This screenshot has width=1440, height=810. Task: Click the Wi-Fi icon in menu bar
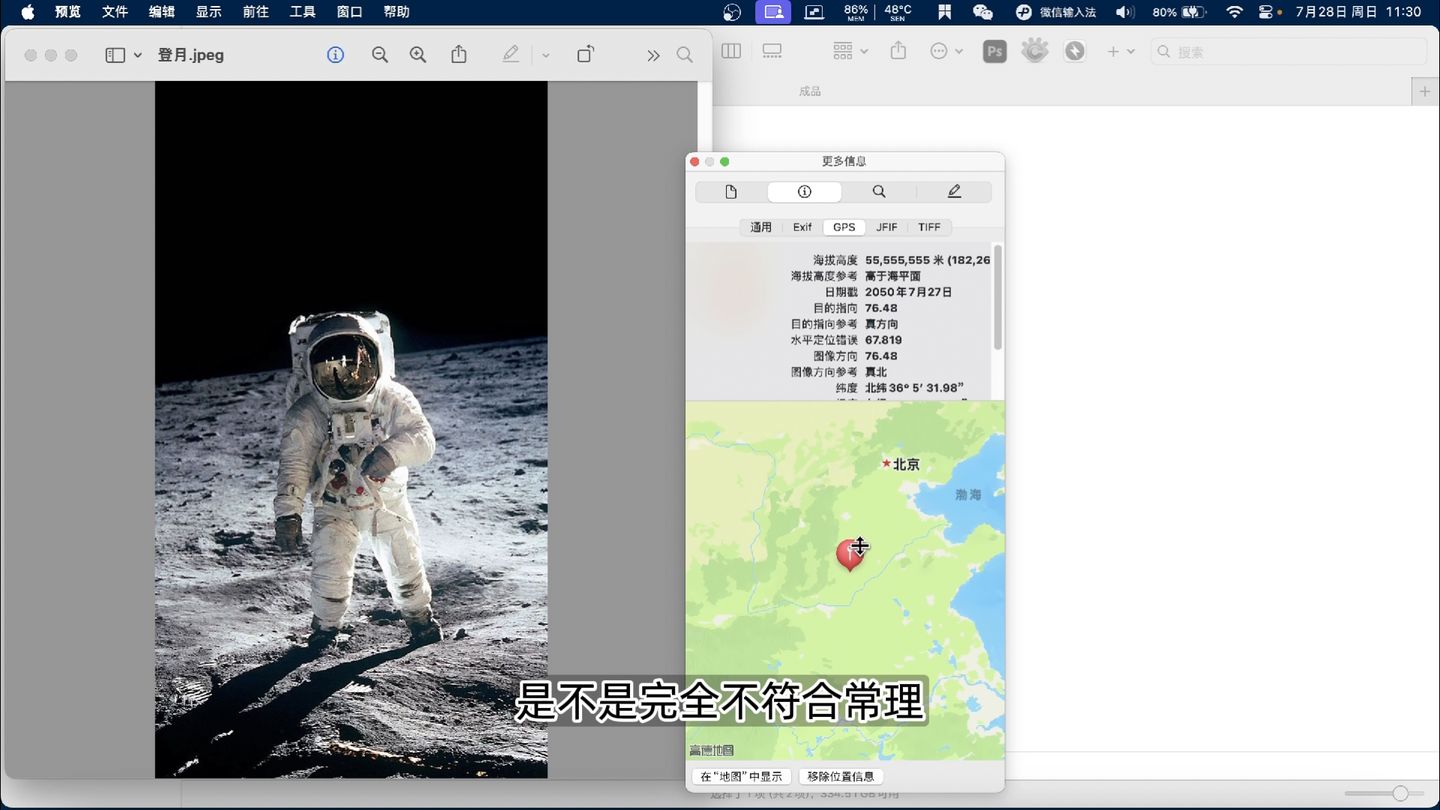(x=1234, y=12)
